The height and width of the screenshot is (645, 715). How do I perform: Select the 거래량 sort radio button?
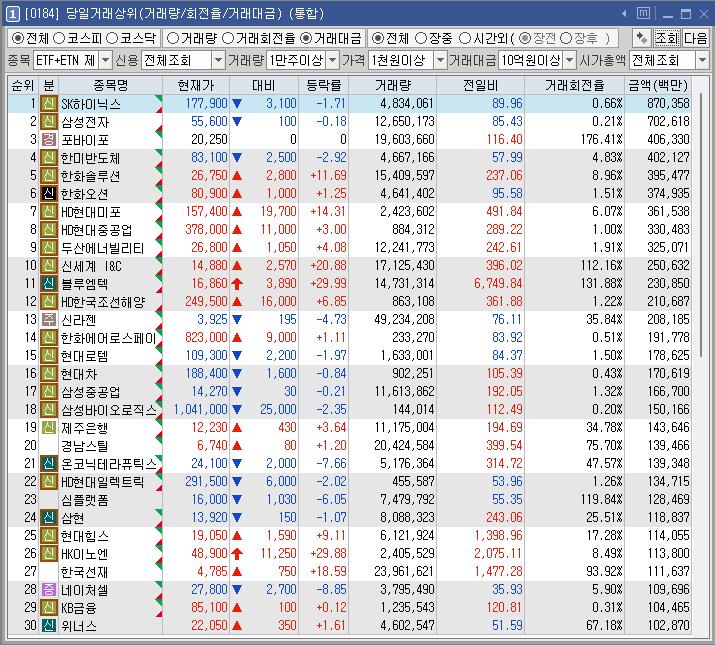coord(173,38)
